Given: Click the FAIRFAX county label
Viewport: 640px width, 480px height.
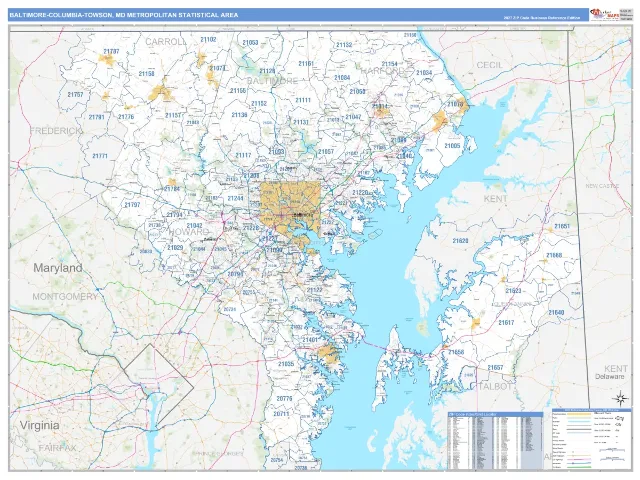Looking at the screenshot, I should pos(58,448).
